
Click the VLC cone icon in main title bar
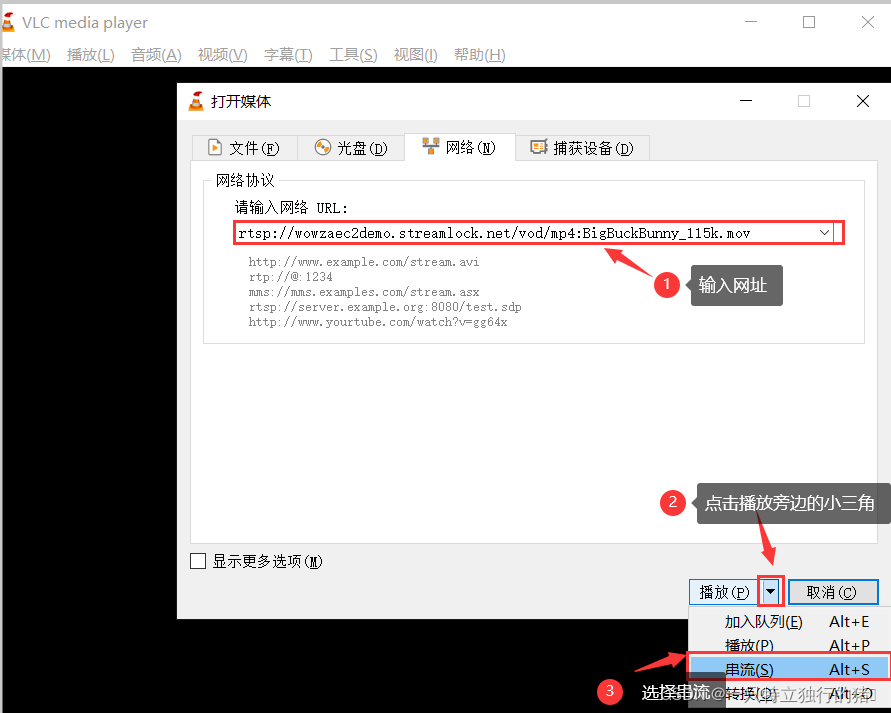[7, 22]
